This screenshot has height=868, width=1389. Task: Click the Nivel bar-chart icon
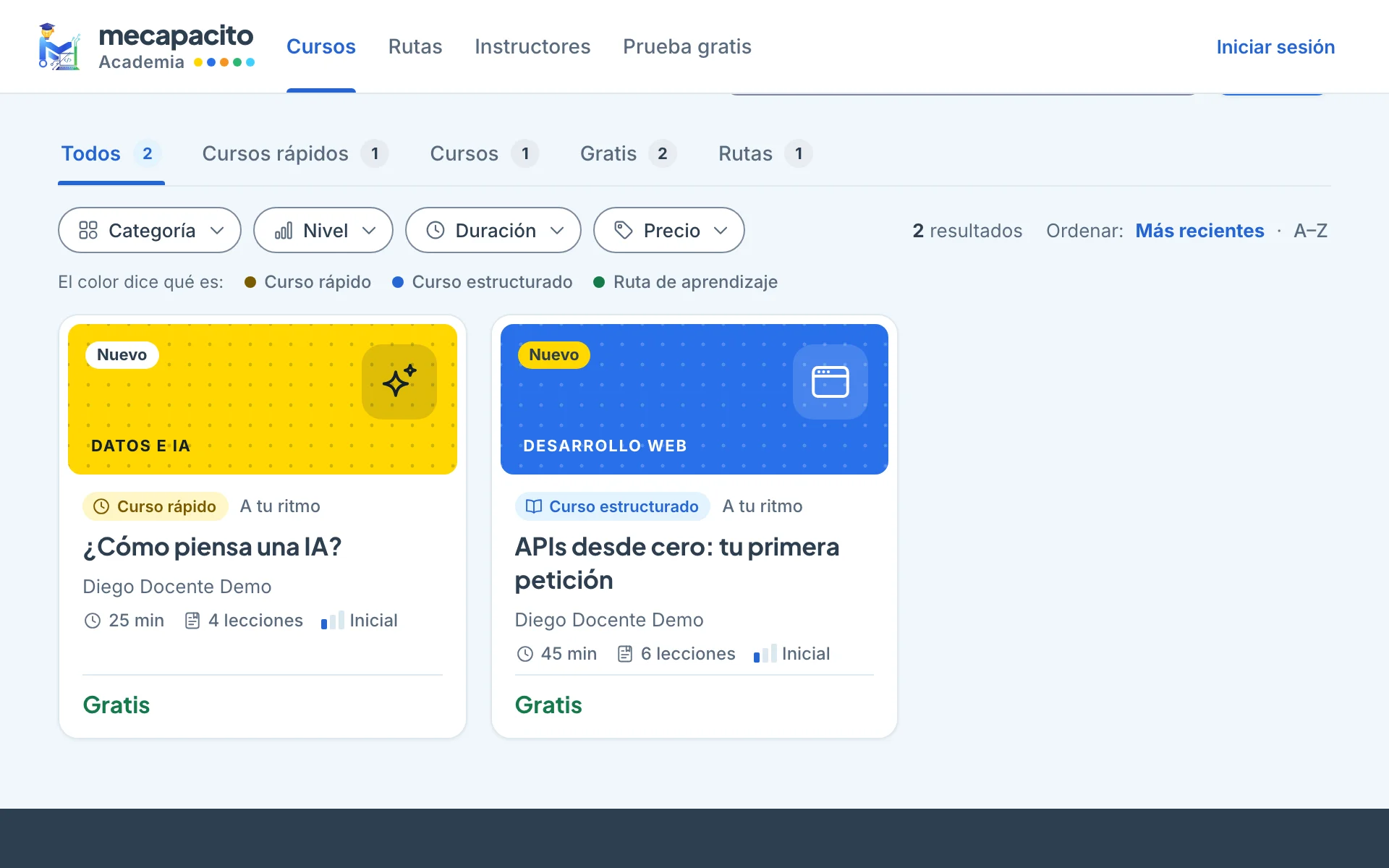pyautogui.click(x=284, y=230)
